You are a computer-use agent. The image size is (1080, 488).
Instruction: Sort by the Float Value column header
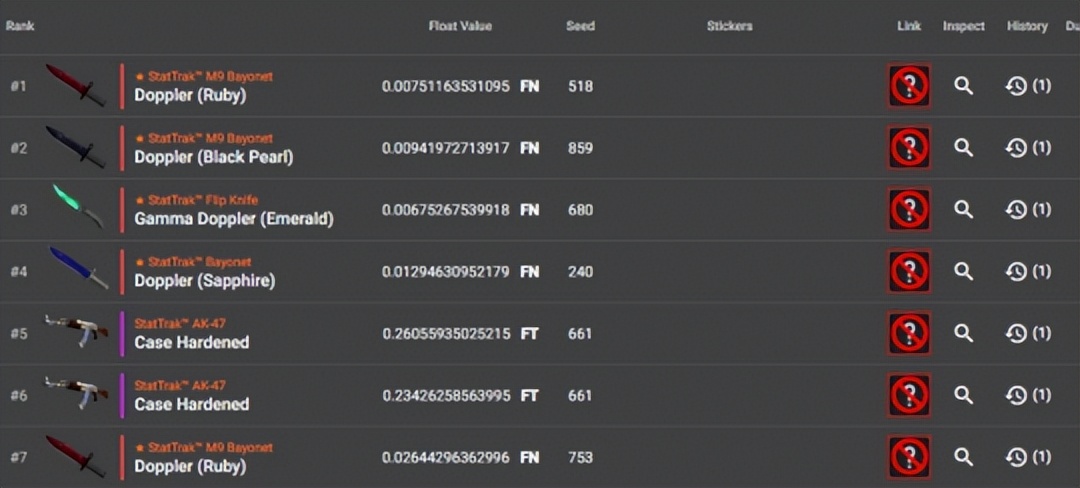coord(460,26)
